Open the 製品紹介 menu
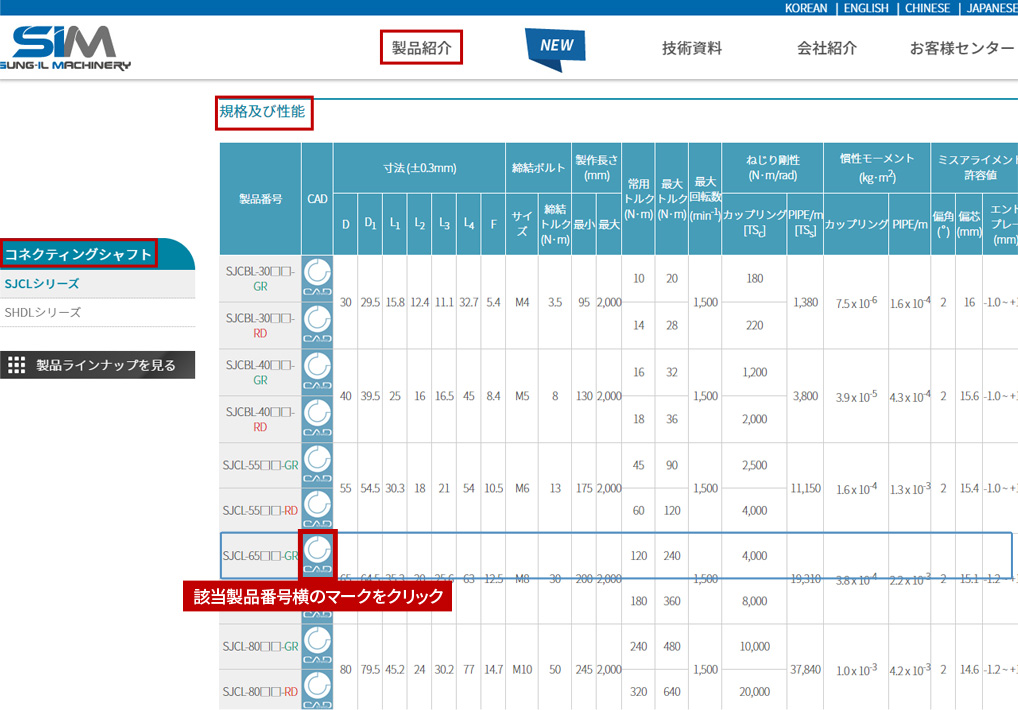The width and height of the screenshot is (1018, 710). click(x=421, y=47)
